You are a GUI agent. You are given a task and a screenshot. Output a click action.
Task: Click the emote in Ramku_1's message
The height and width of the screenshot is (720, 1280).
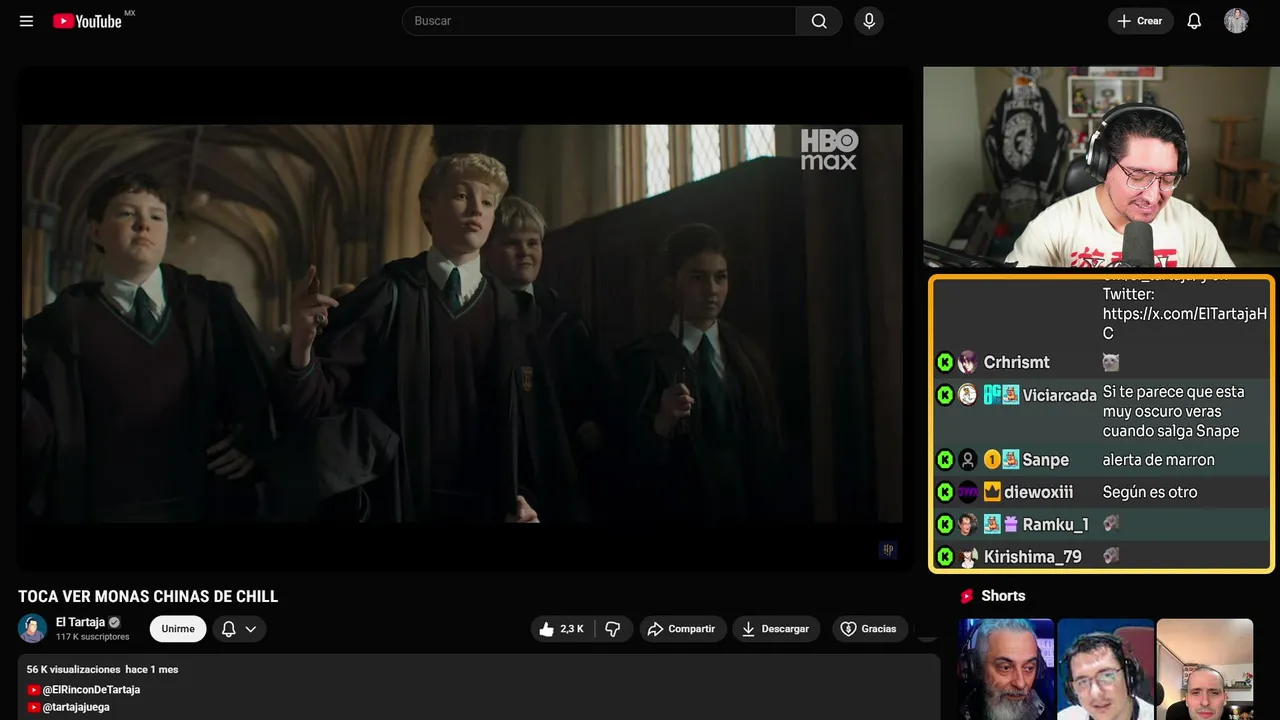coord(1110,524)
